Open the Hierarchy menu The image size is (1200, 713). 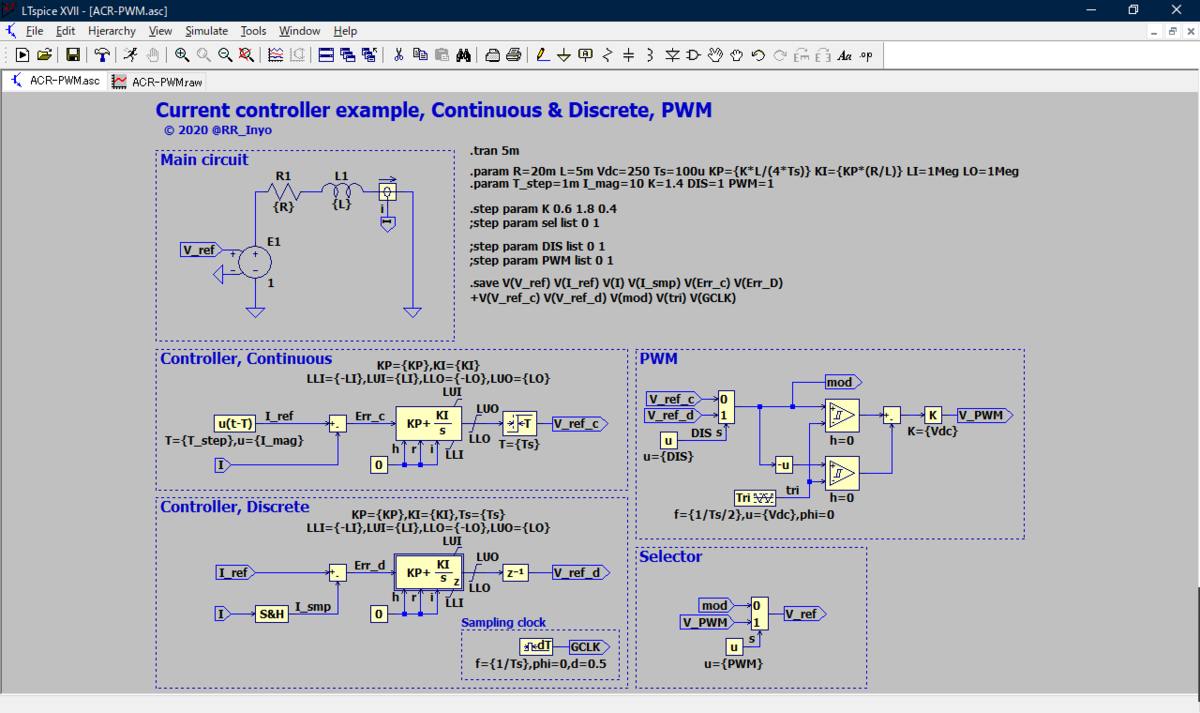coord(112,31)
